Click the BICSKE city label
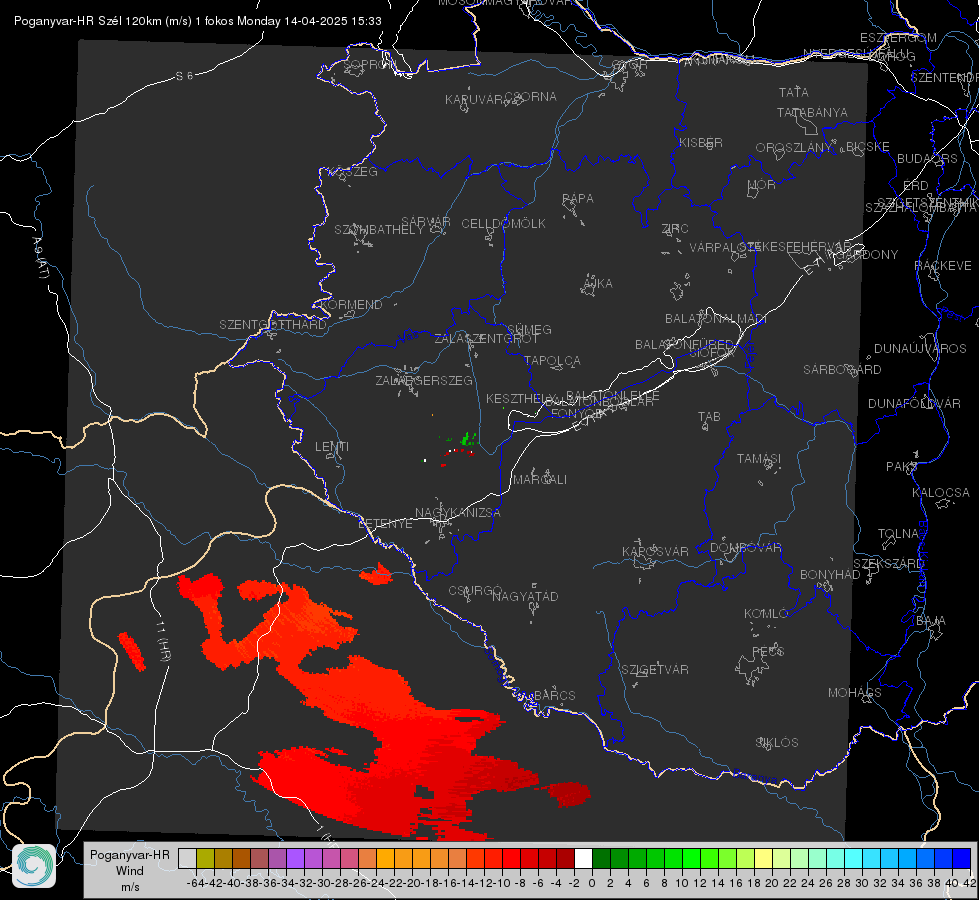 pos(868,147)
